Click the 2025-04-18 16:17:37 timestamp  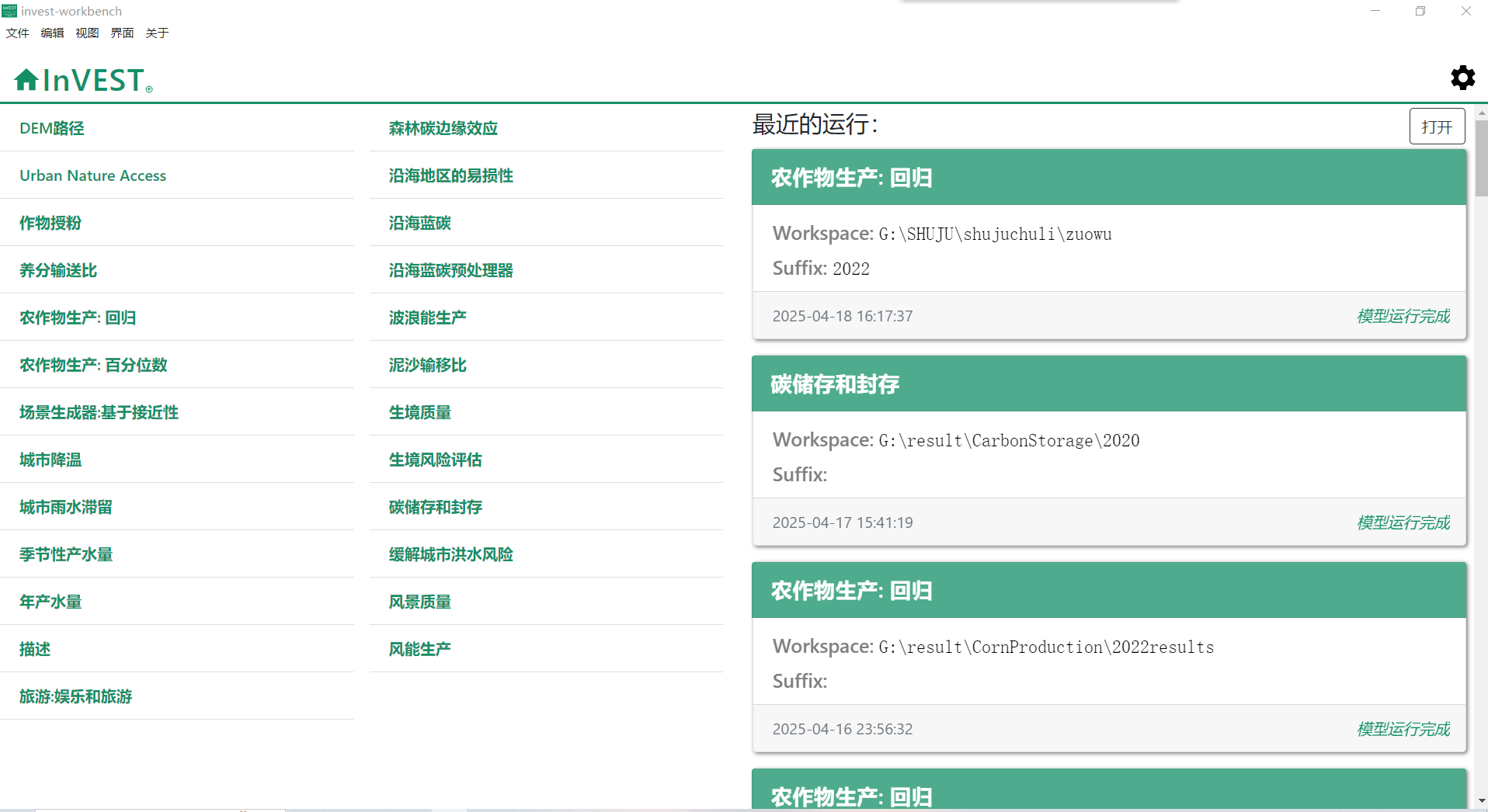coord(843,316)
